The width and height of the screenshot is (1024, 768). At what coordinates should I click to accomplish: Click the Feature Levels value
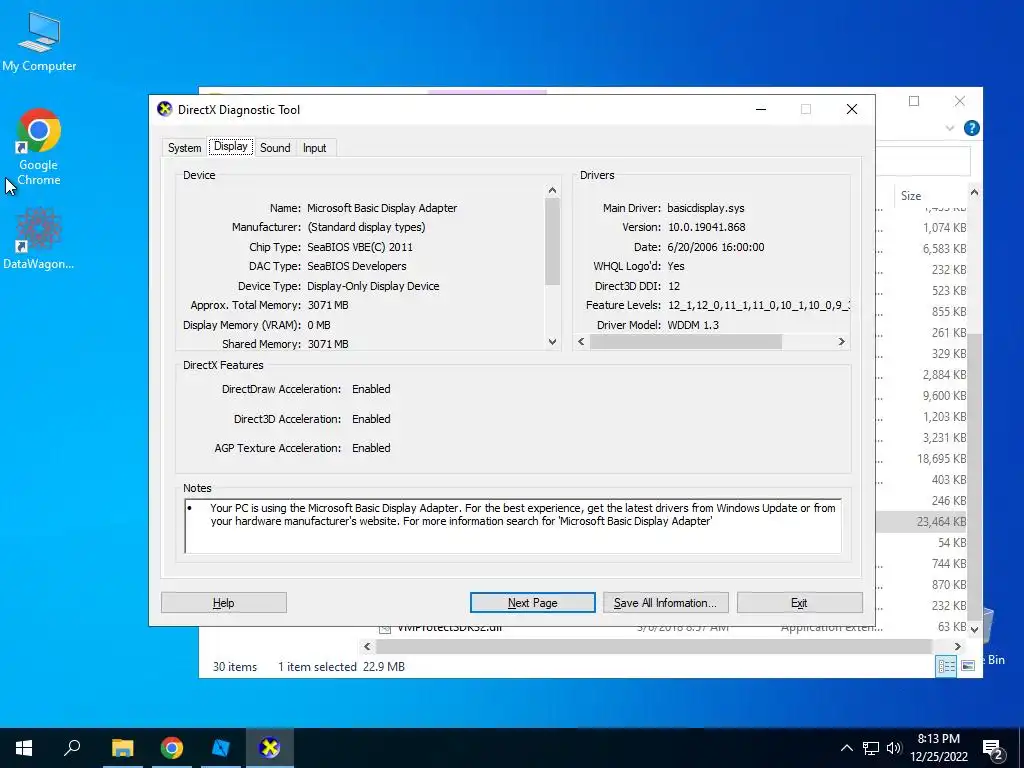tap(758, 305)
